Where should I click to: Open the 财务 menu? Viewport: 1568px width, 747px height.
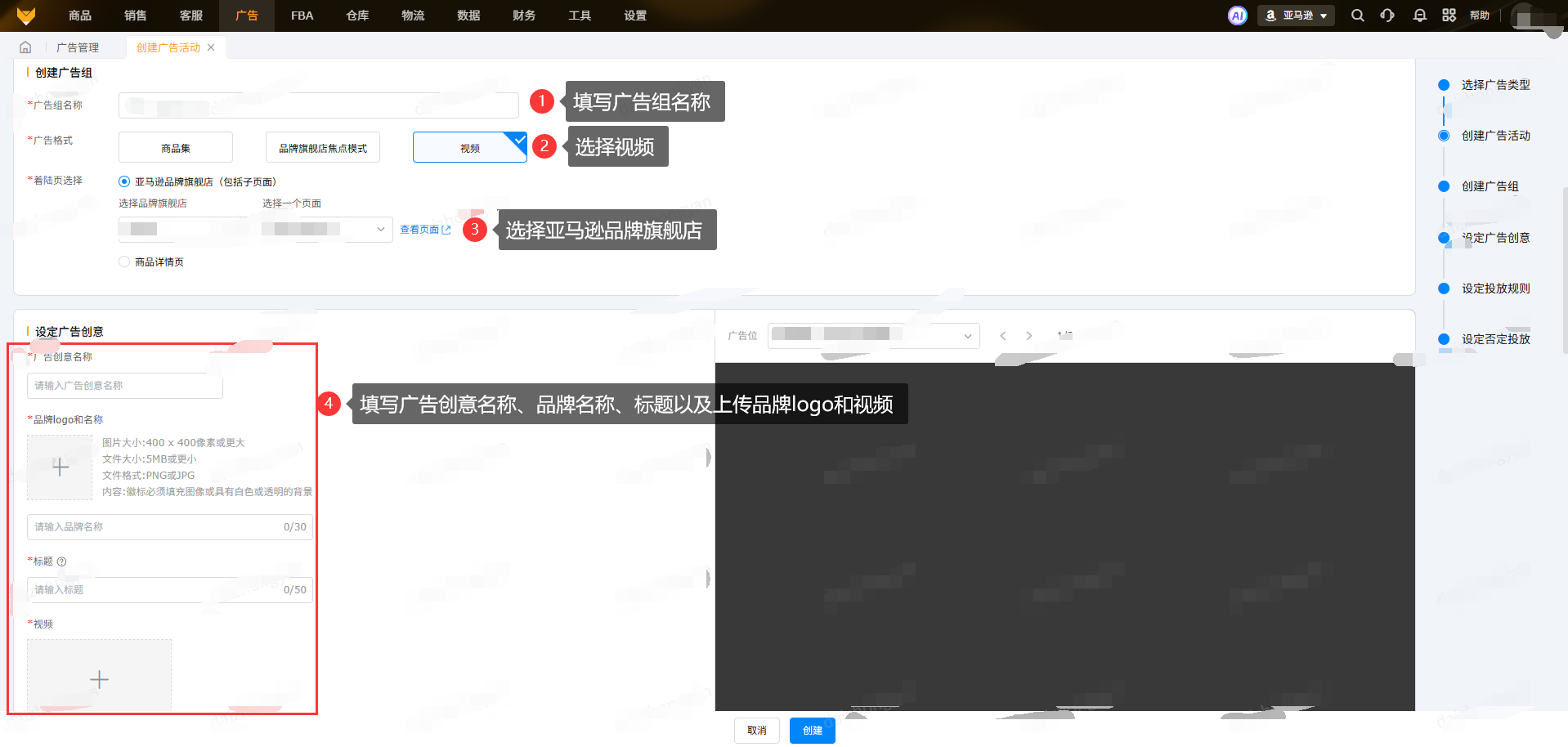pos(525,16)
